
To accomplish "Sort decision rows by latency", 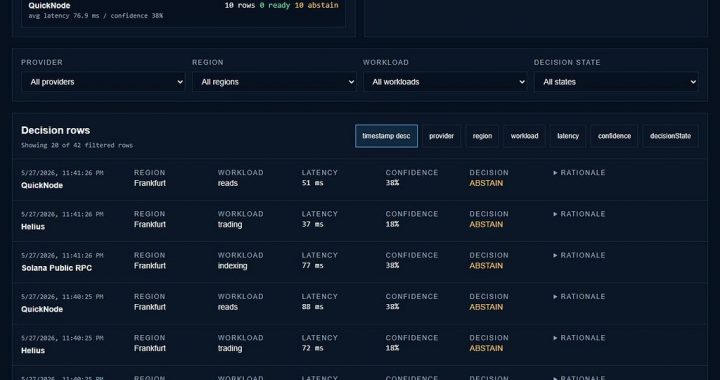I will (568, 136).
